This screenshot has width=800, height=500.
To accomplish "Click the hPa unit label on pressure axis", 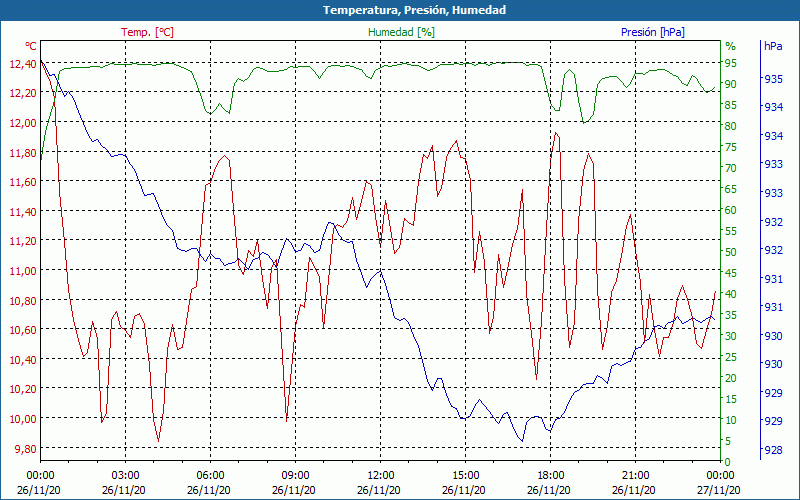I will pos(773,46).
